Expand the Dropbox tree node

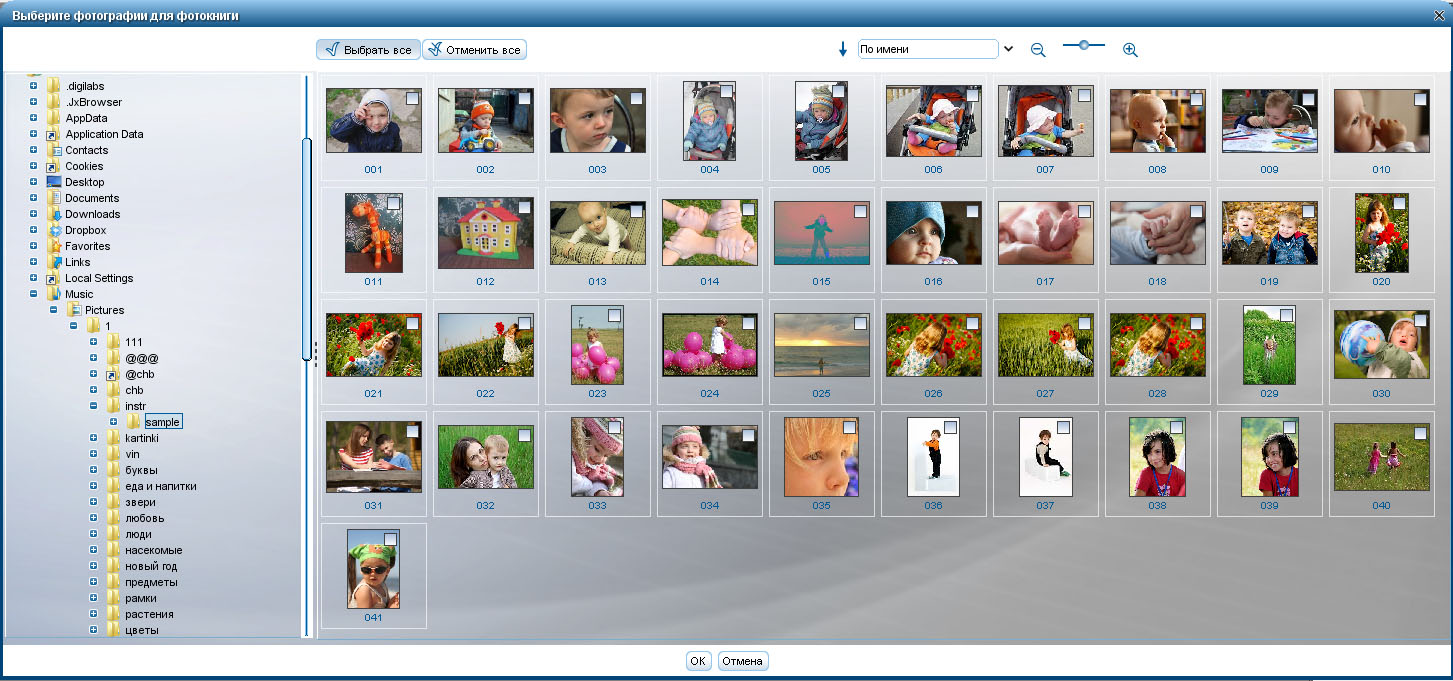tap(33, 230)
